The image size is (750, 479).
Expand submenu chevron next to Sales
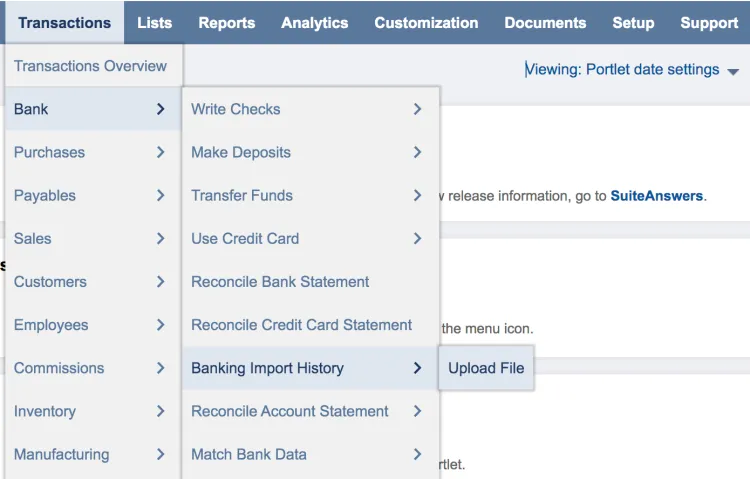[x=161, y=238]
